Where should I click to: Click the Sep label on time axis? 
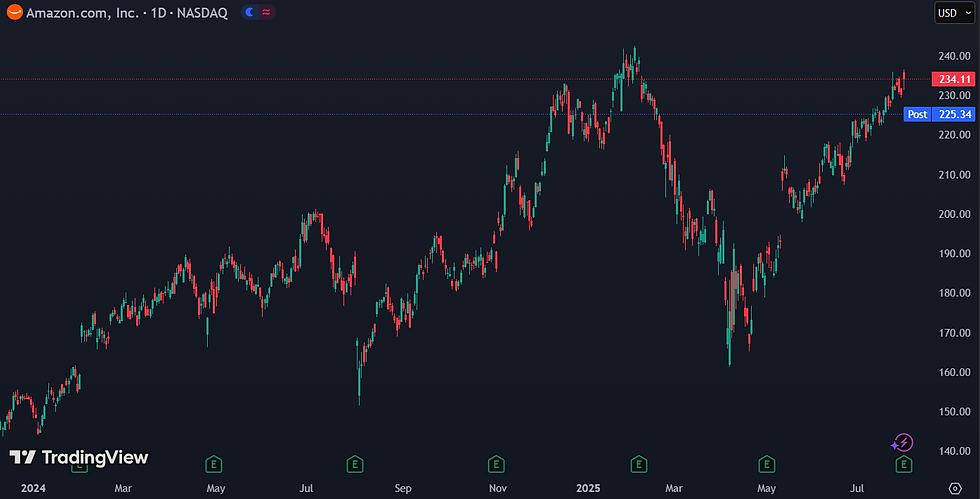[403, 488]
